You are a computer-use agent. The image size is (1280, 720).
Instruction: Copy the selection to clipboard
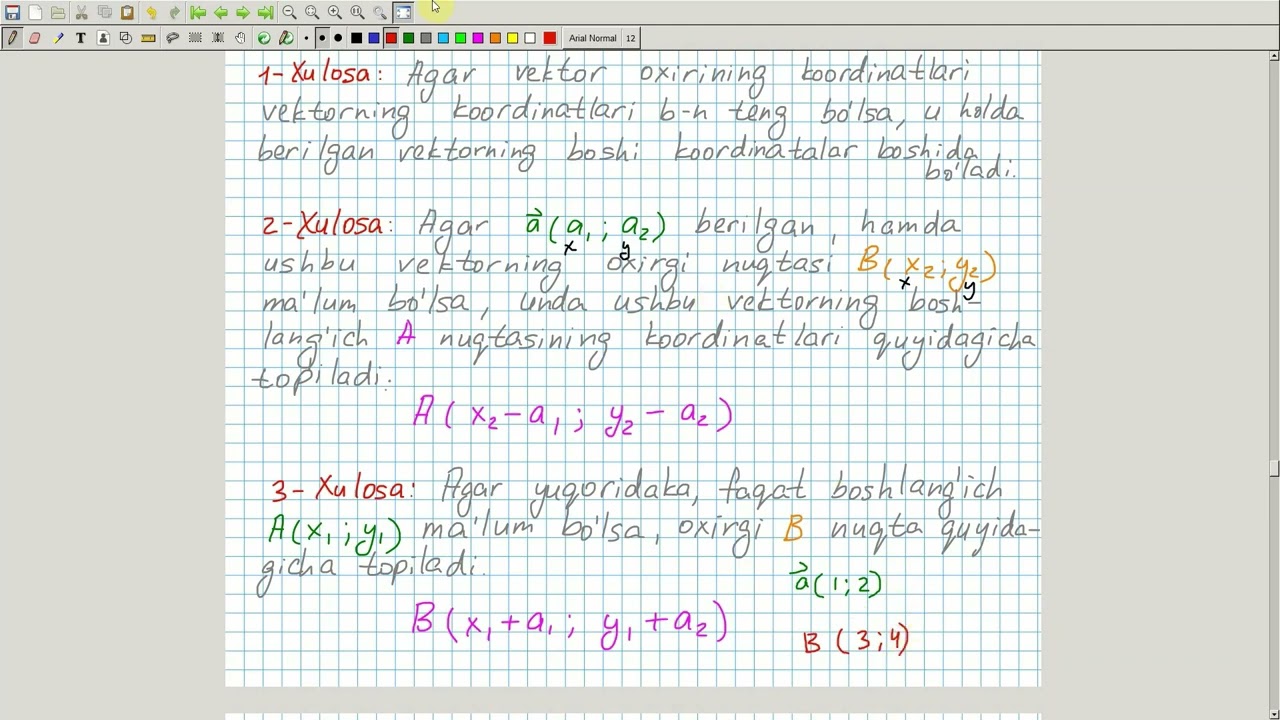pyautogui.click(x=104, y=12)
